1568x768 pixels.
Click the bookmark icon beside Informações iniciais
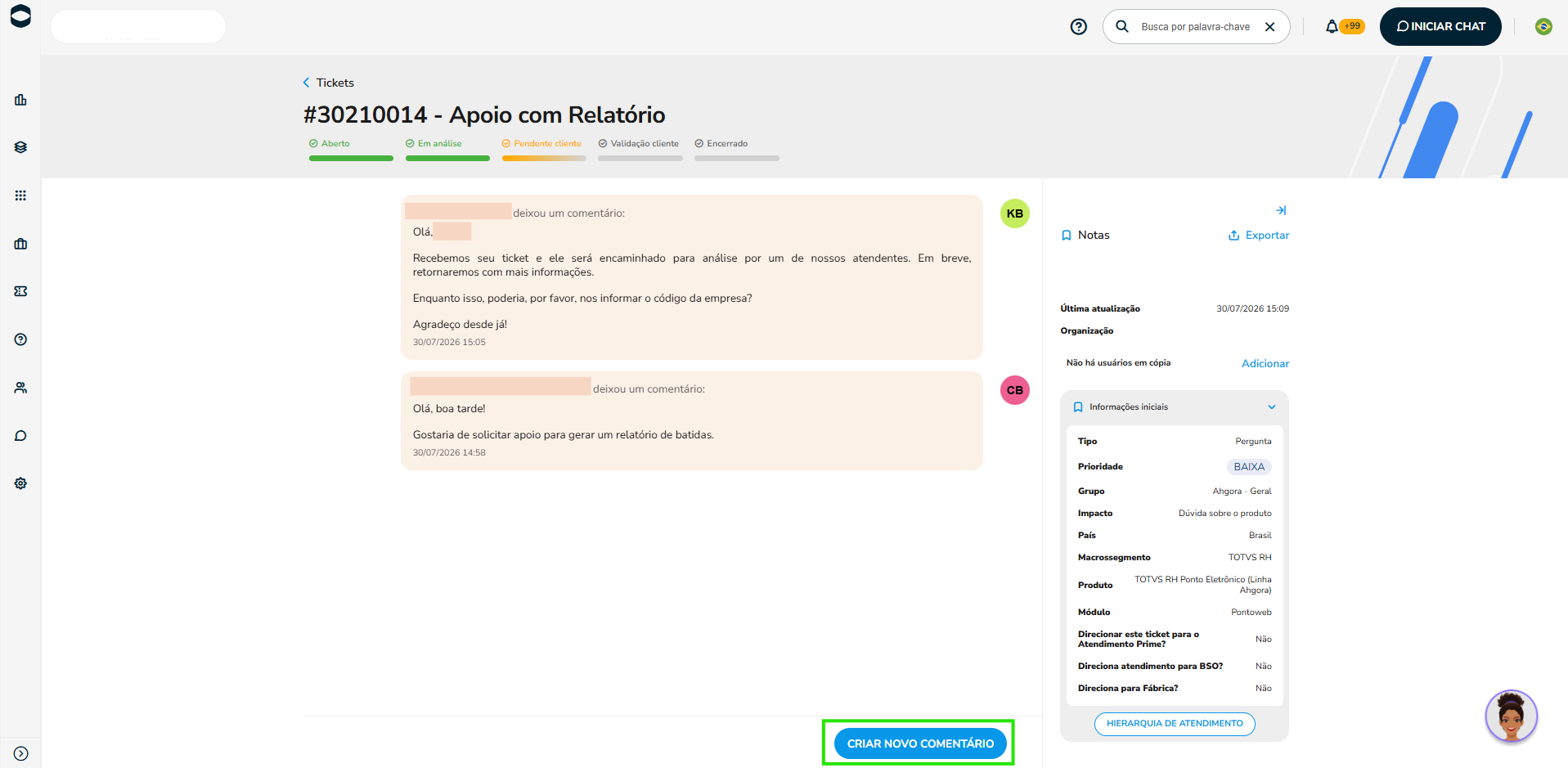click(1078, 407)
